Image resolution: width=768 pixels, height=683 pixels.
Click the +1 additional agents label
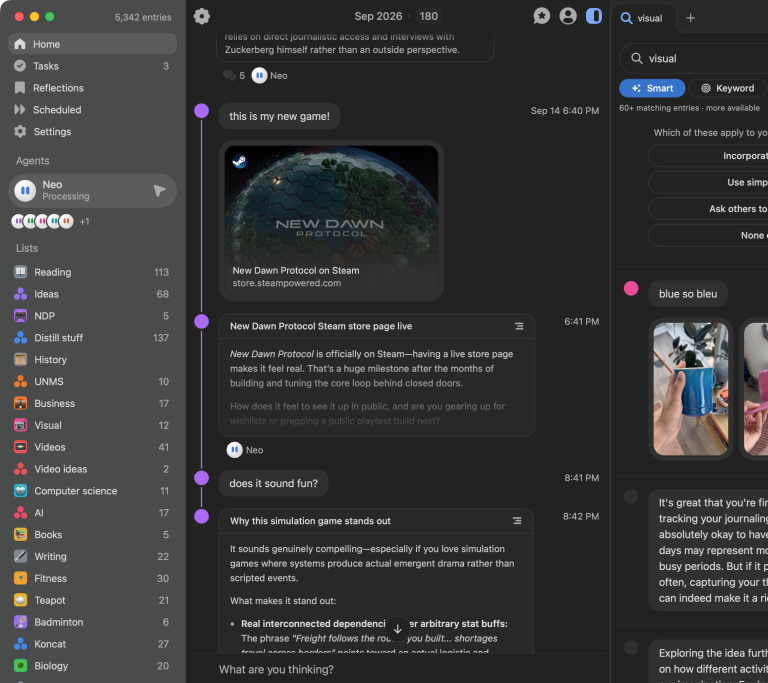[85, 222]
